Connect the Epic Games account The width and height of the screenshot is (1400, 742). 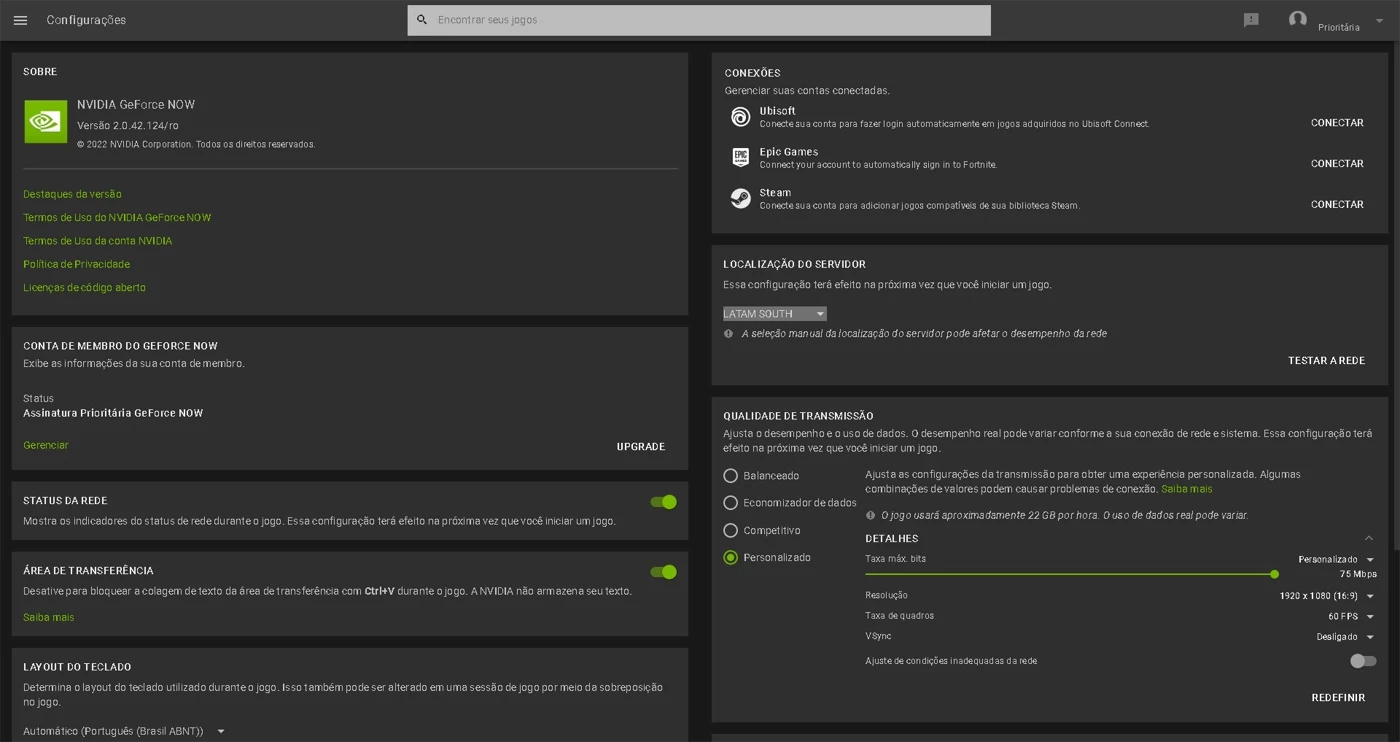pos(1337,164)
